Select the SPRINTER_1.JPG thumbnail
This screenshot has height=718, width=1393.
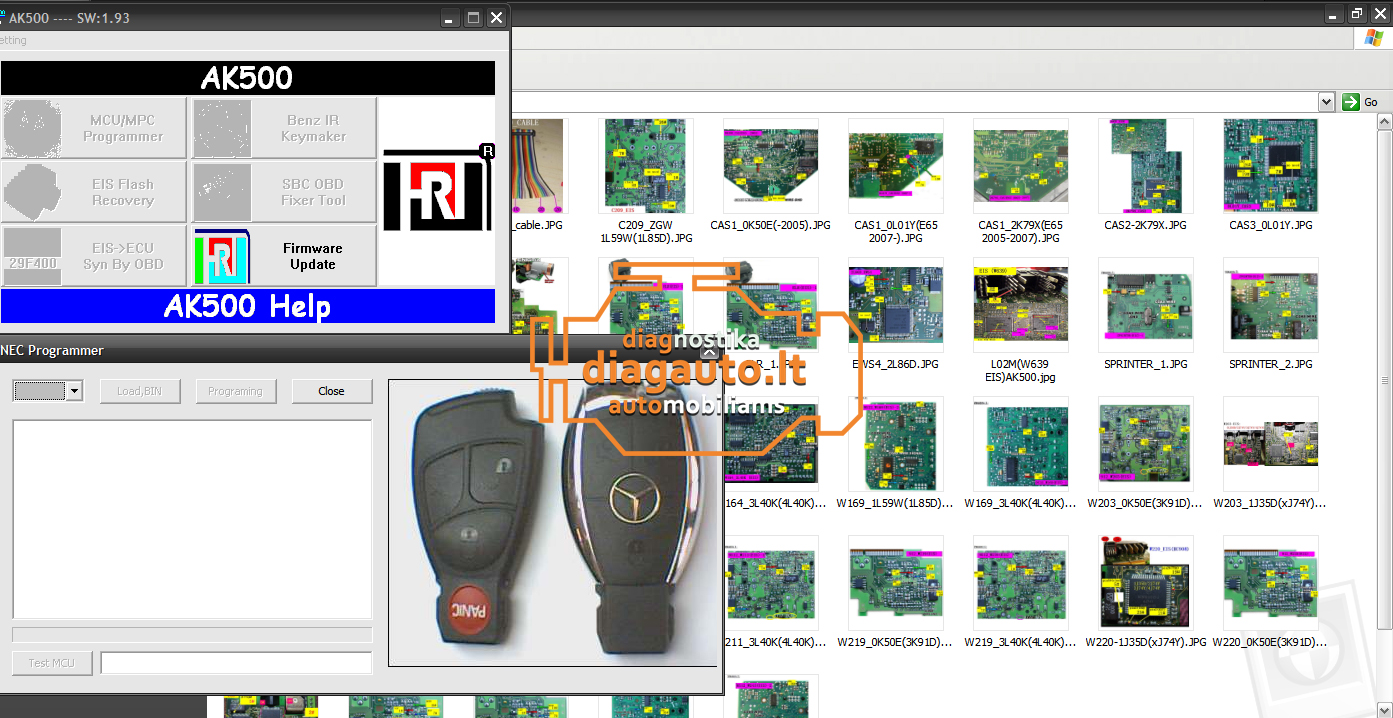coord(1145,305)
